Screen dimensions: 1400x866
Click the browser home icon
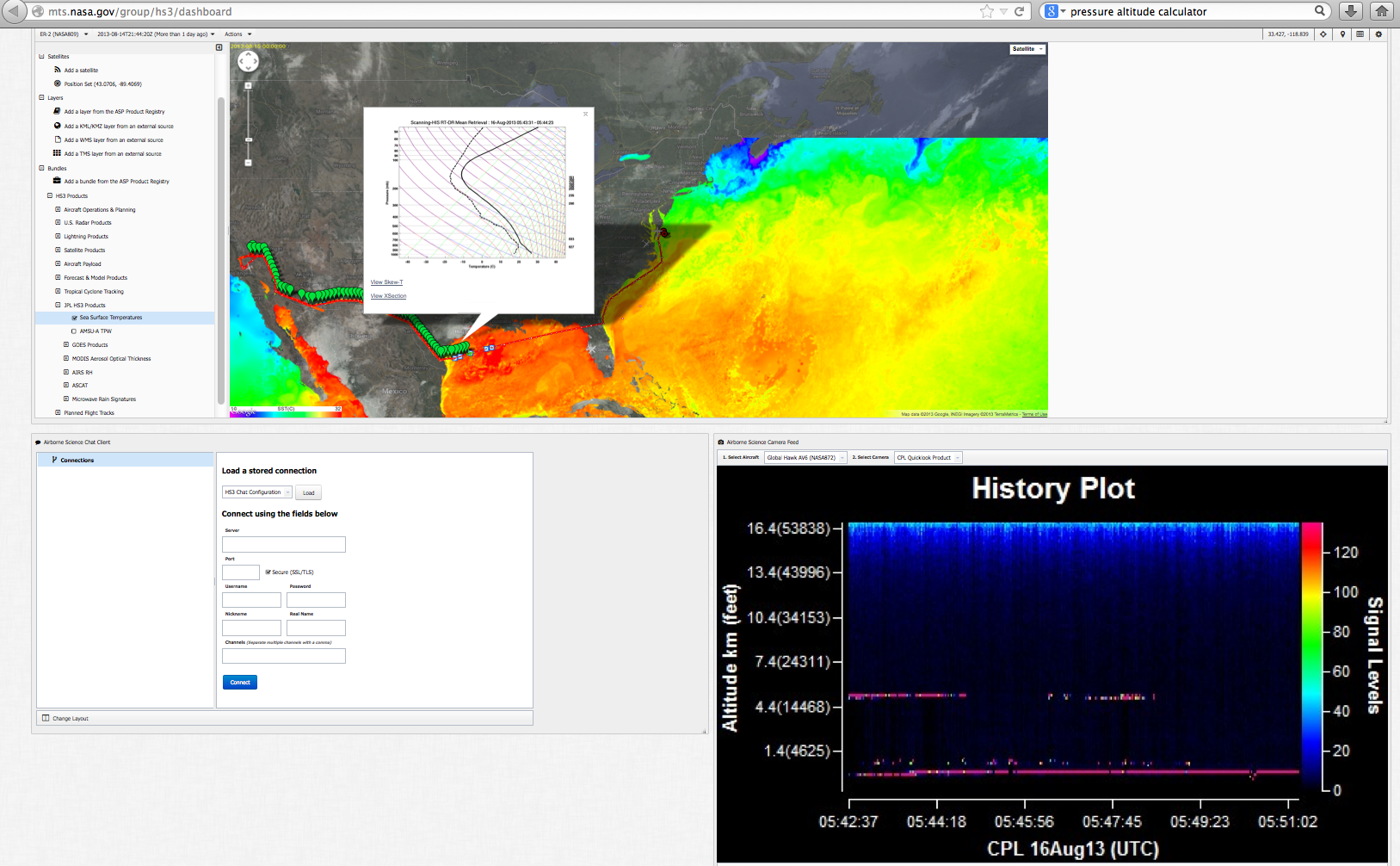pyautogui.click(x=1381, y=11)
